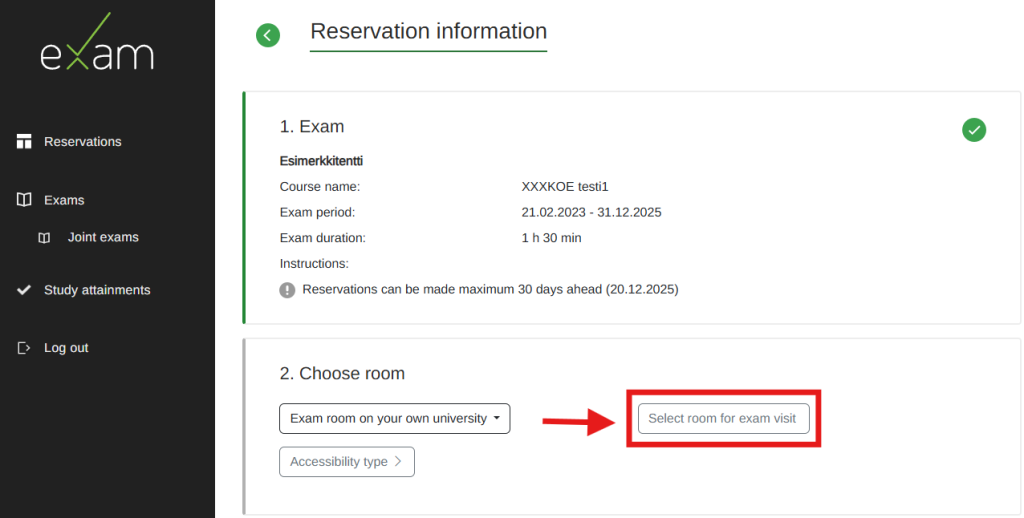Click the green completed checkmark icon
The image size is (1024, 518).
pyautogui.click(x=973, y=129)
